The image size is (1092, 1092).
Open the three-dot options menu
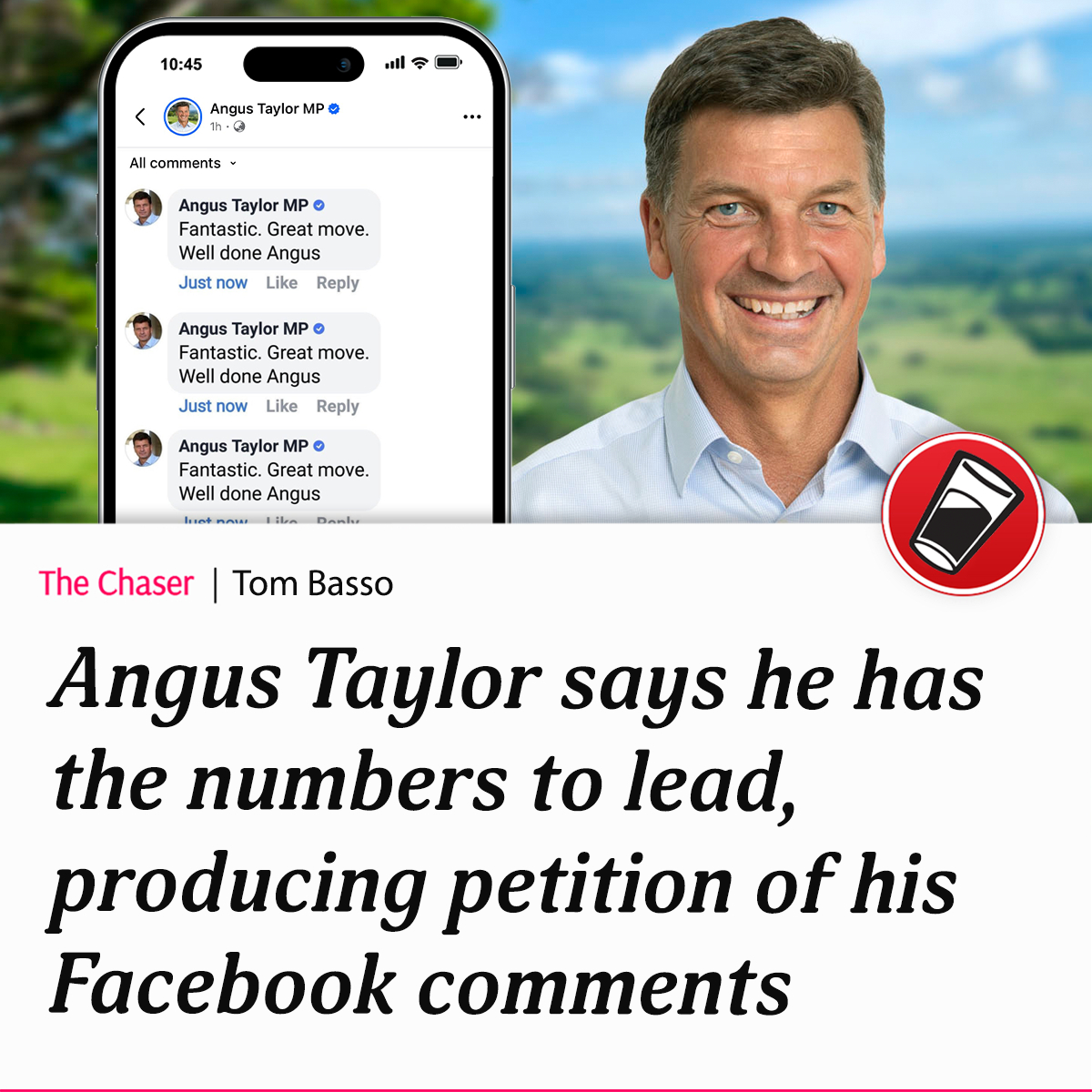[x=471, y=116]
